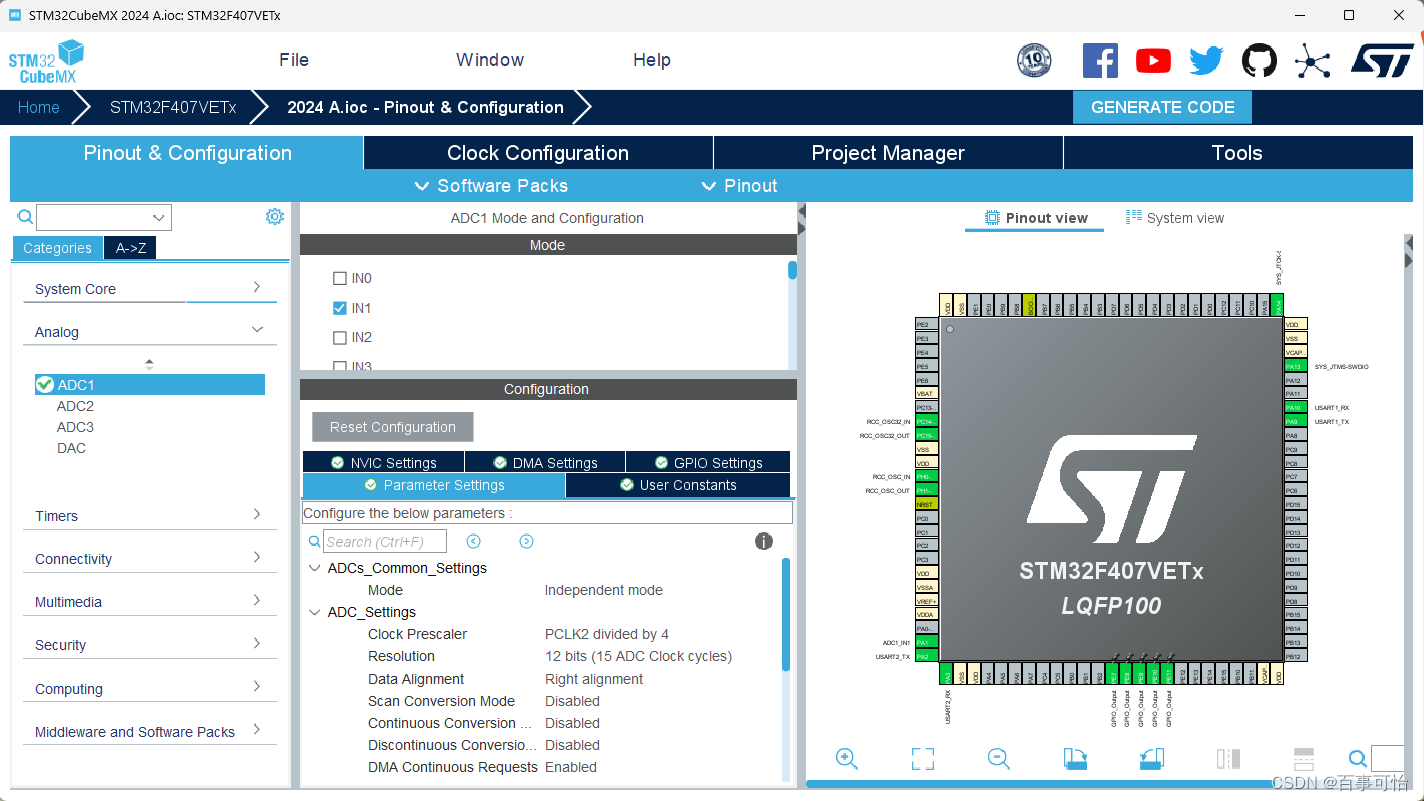Click the GENERATE CODE button
This screenshot has height=801, width=1424.
coord(1162,107)
